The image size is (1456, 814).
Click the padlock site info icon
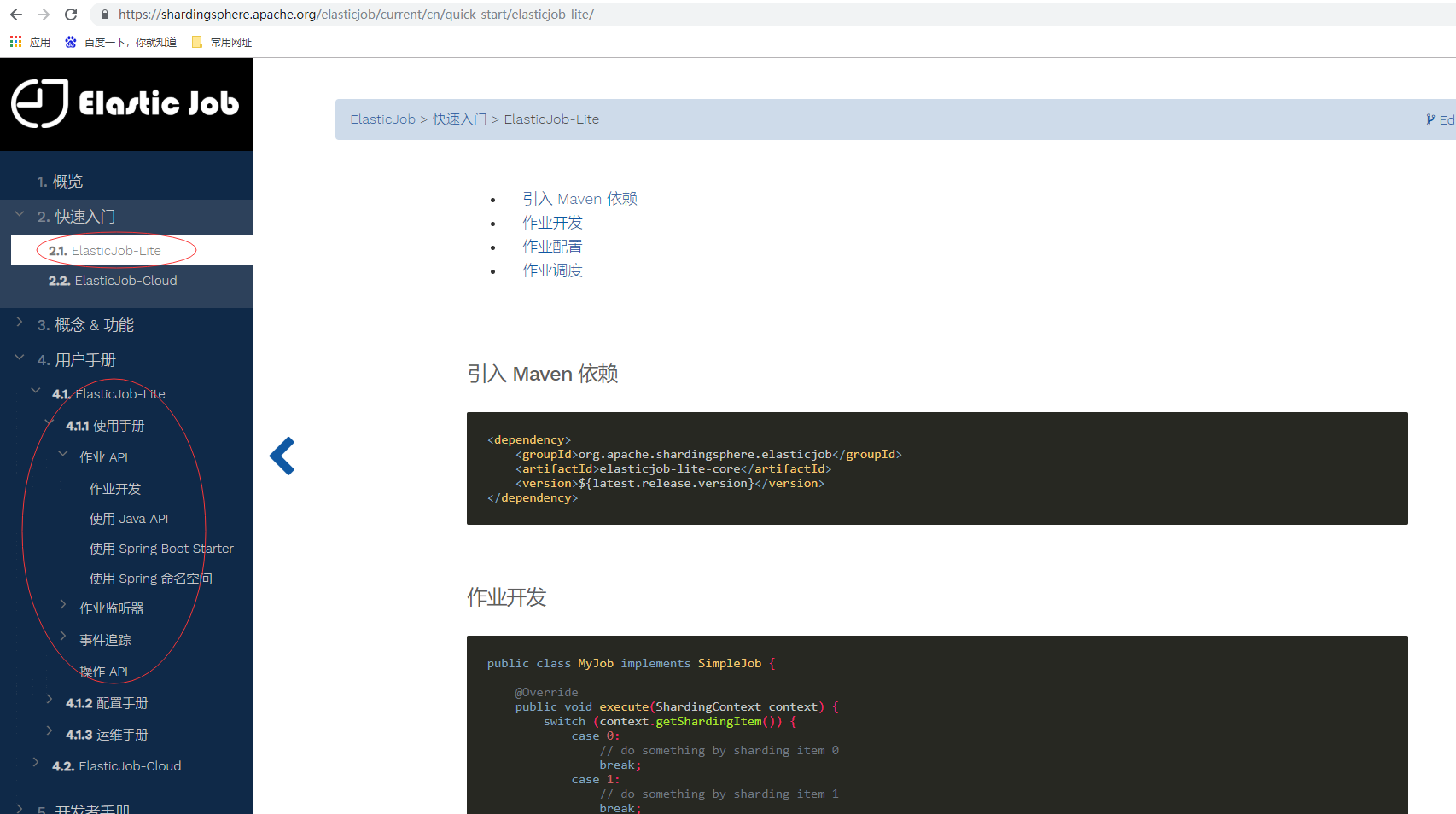pos(105,15)
